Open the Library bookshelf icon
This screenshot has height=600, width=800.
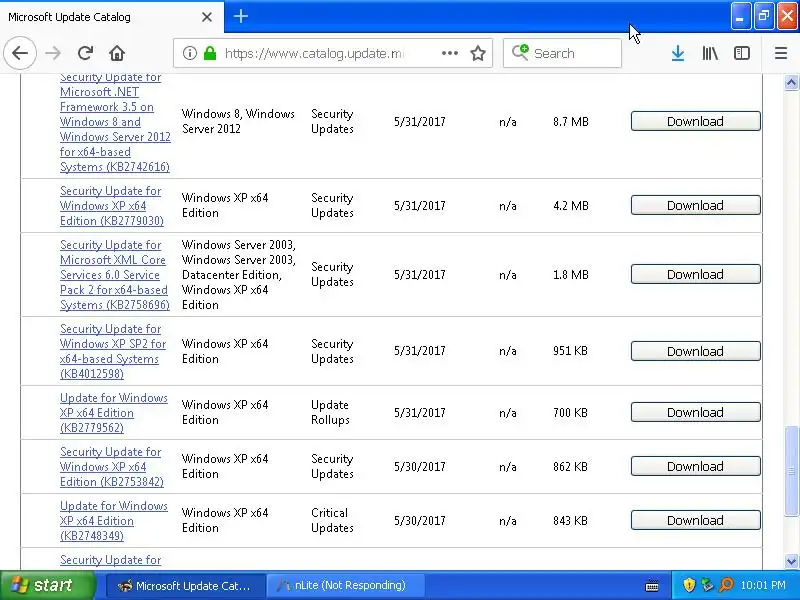tap(710, 53)
